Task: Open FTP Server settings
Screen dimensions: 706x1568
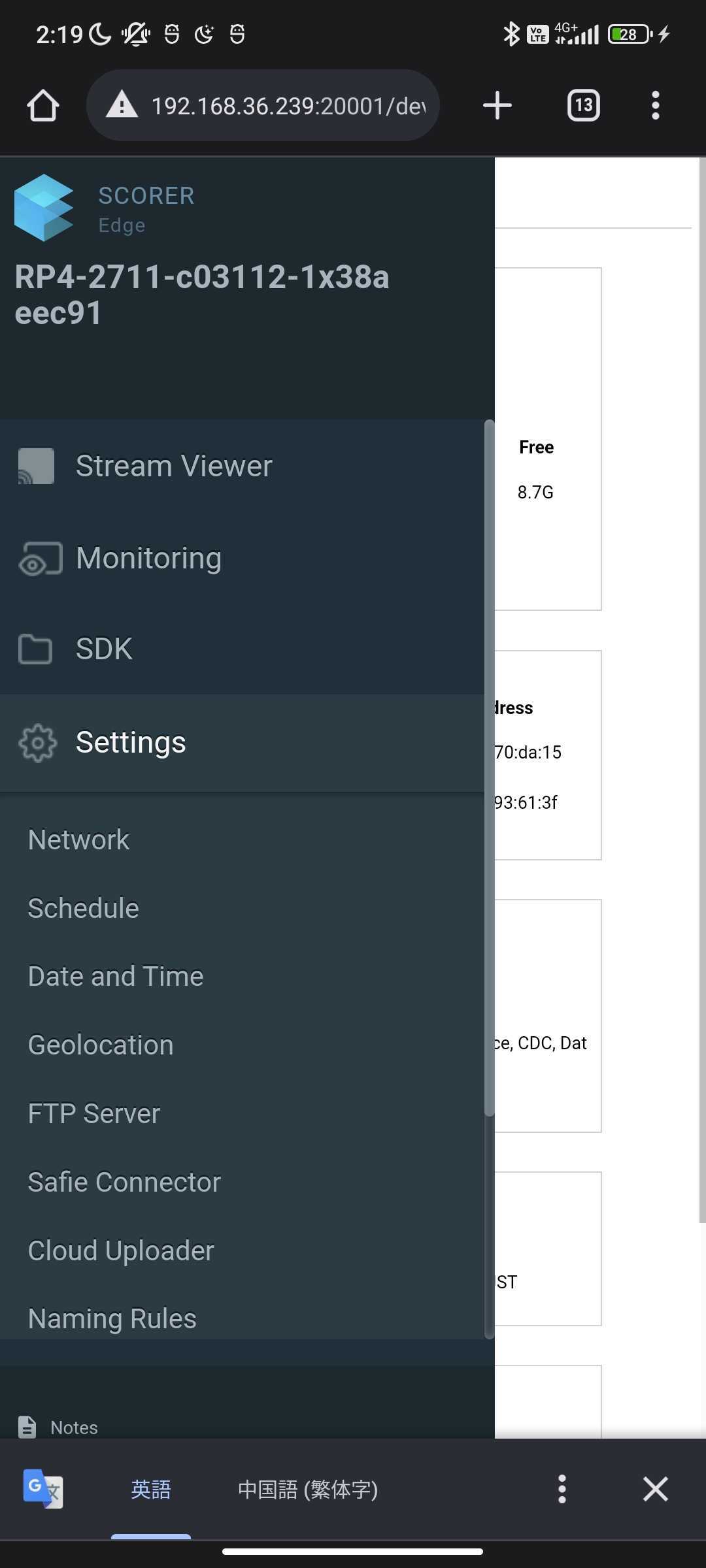Action: (93, 1113)
